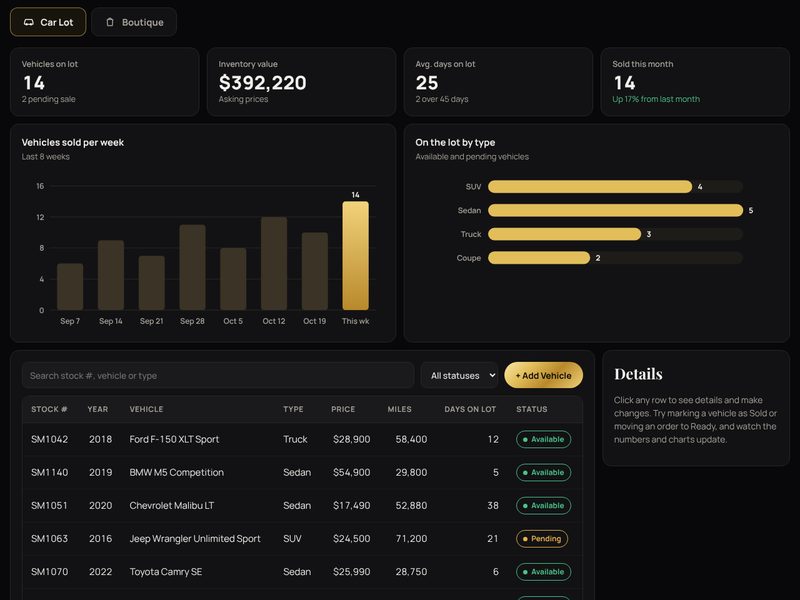This screenshot has height=600, width=800.
Task: Click the car icon in Car Lot tab
Action: (29, 22)
